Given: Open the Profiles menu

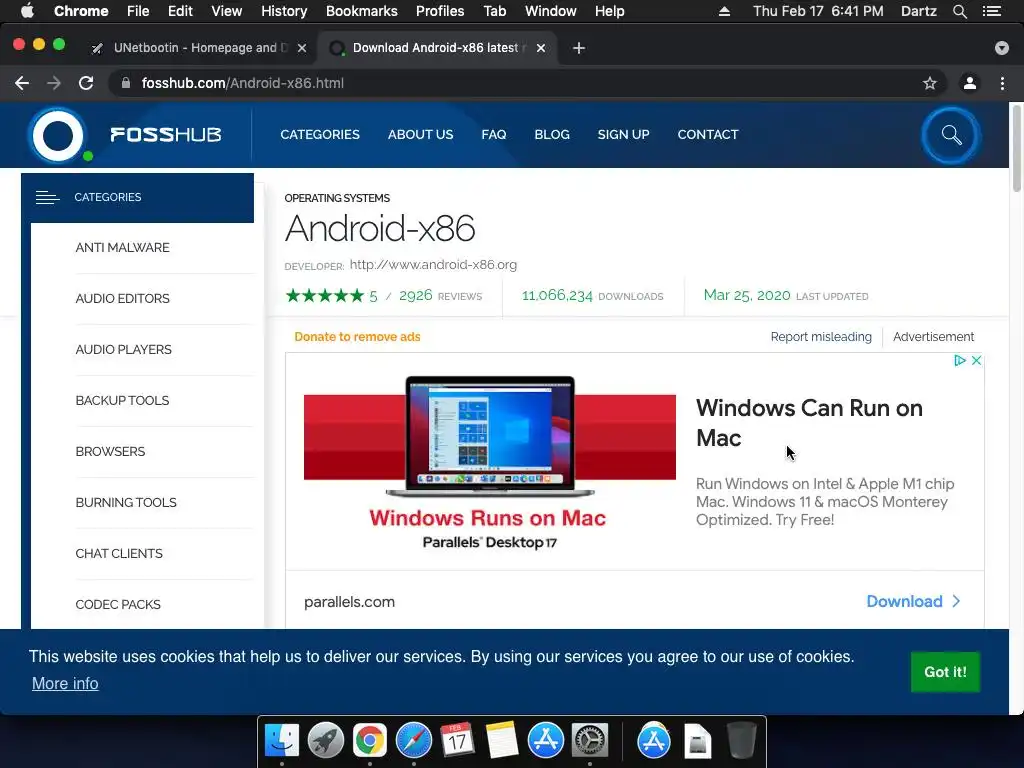Looking at the screenshot, I should pyautogui.click(x=440, y=11).
